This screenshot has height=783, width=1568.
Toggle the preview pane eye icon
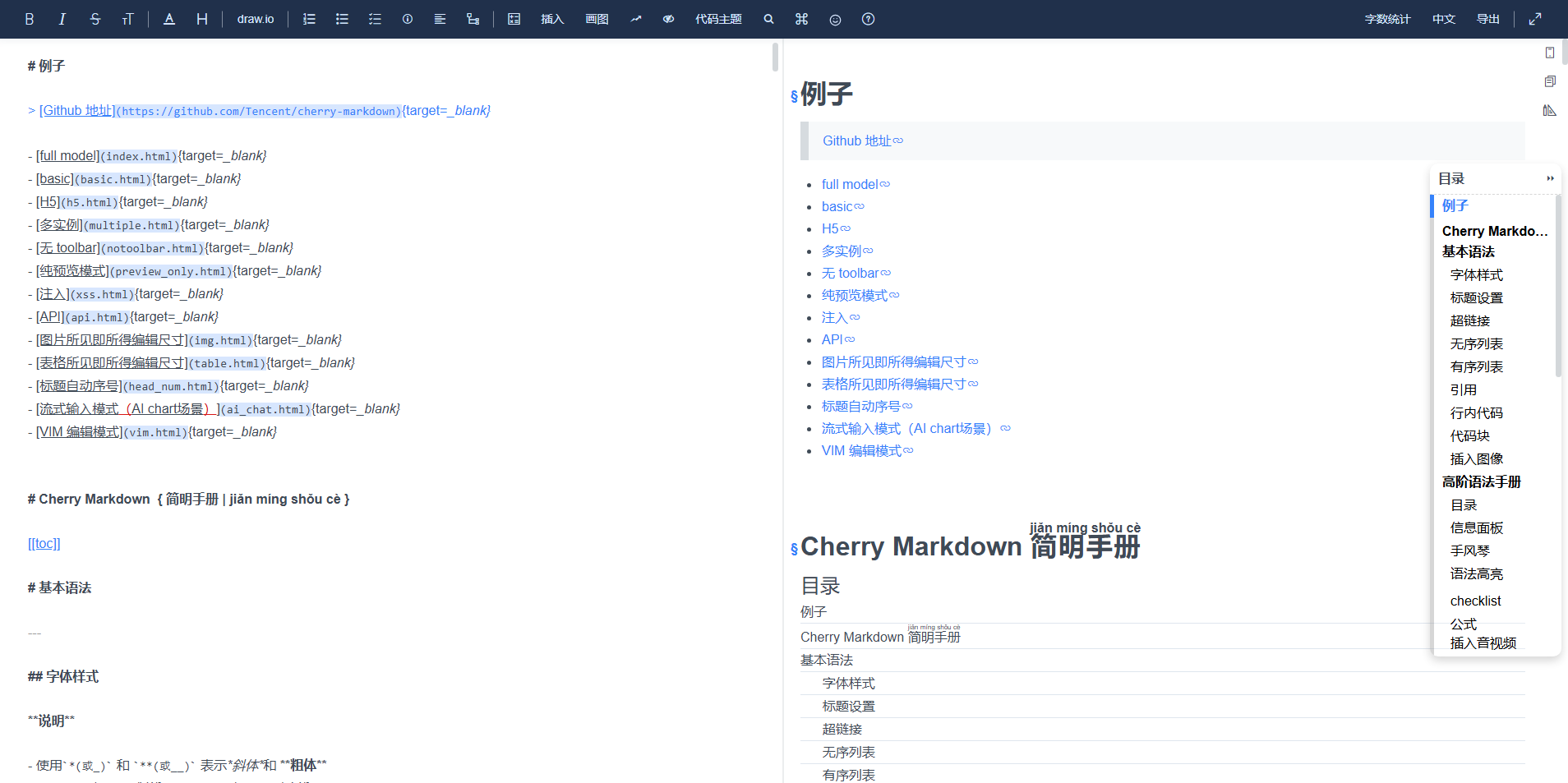669,19
